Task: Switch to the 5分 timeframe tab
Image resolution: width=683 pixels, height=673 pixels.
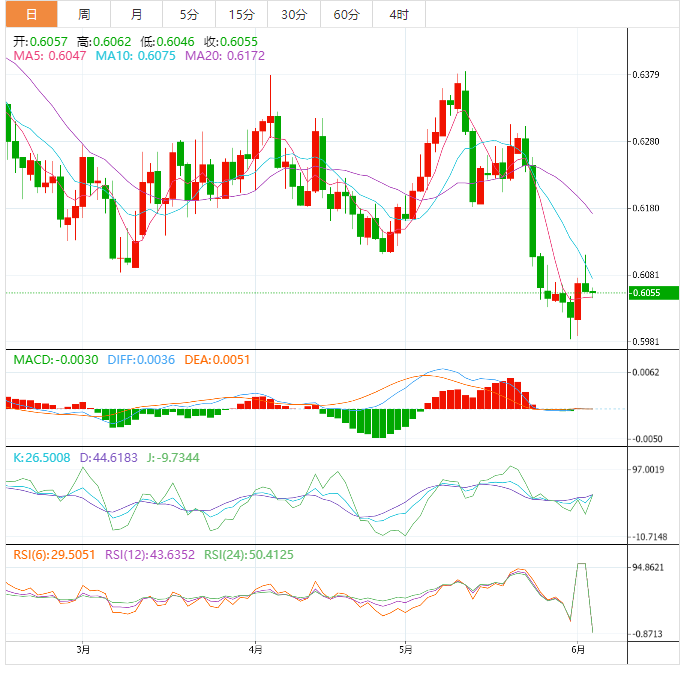Action: pos(189,14)
